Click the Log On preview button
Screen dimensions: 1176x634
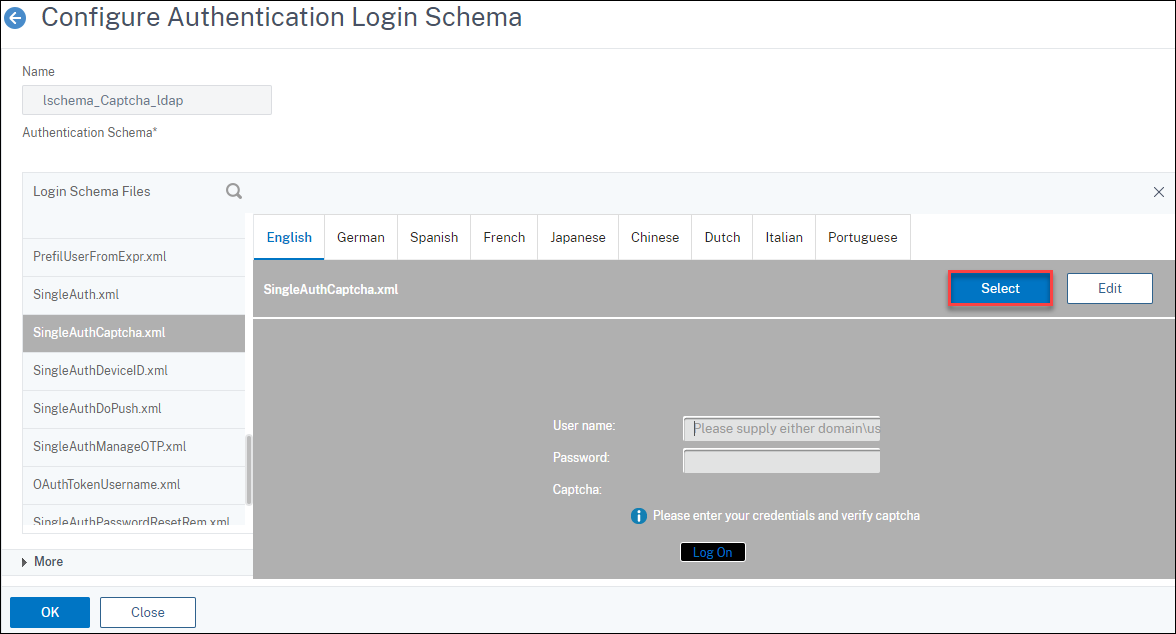tap(712, 552)
